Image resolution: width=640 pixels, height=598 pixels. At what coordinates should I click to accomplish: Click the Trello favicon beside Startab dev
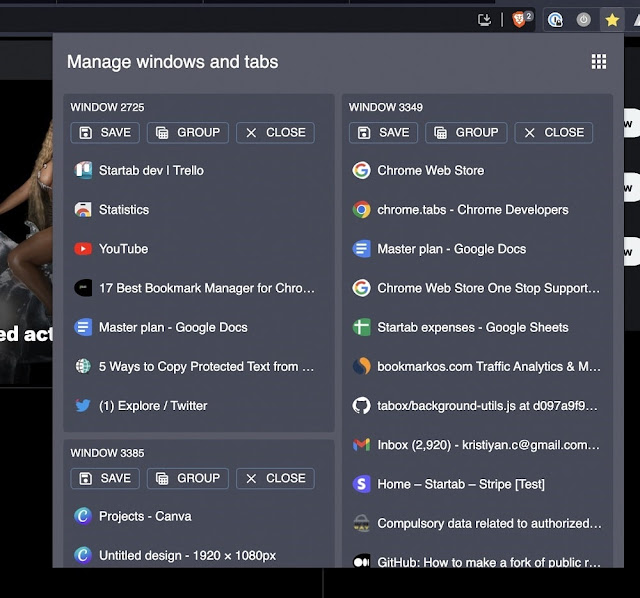[x=83, y=170]
